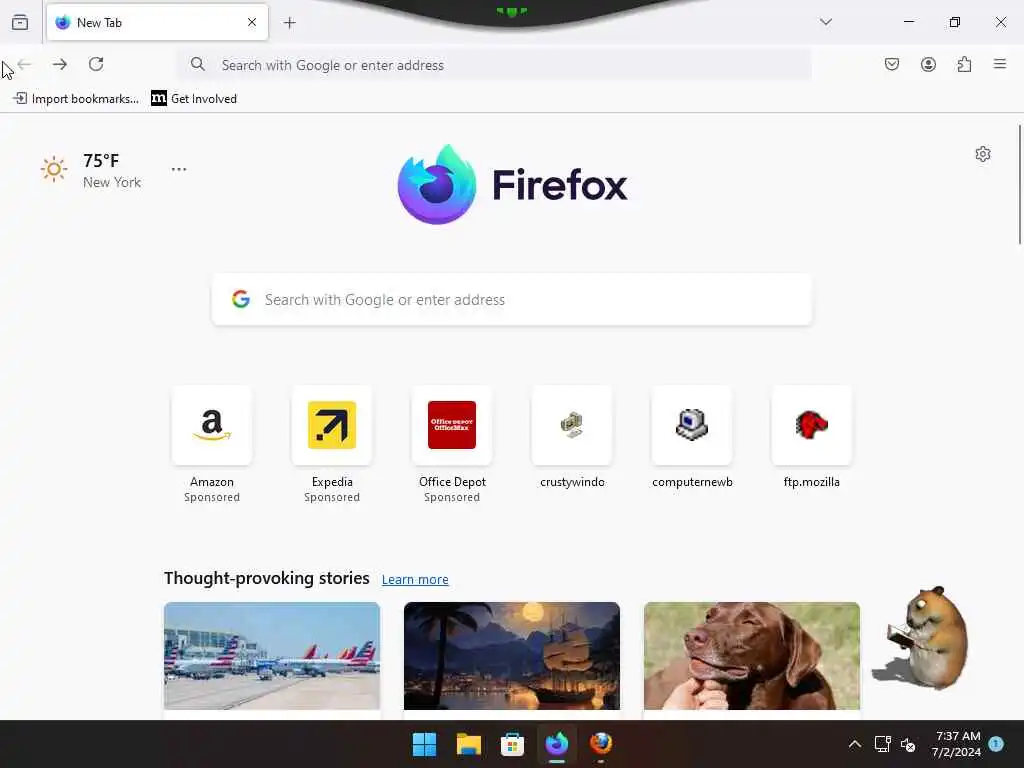This screenshot has width=1024, height=768.
Task: Click the orange Firefox taskbar icon
Action: coord(601,744)
